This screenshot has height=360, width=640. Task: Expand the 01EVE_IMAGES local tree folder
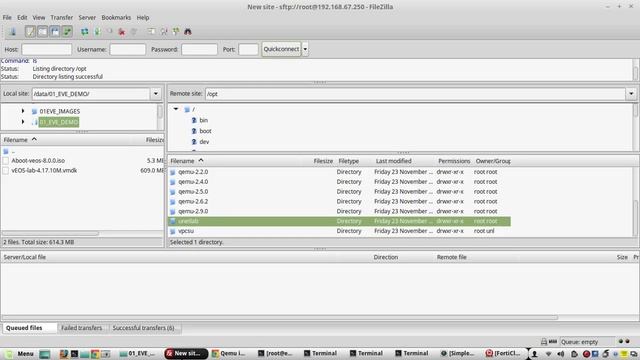(23, 111)
